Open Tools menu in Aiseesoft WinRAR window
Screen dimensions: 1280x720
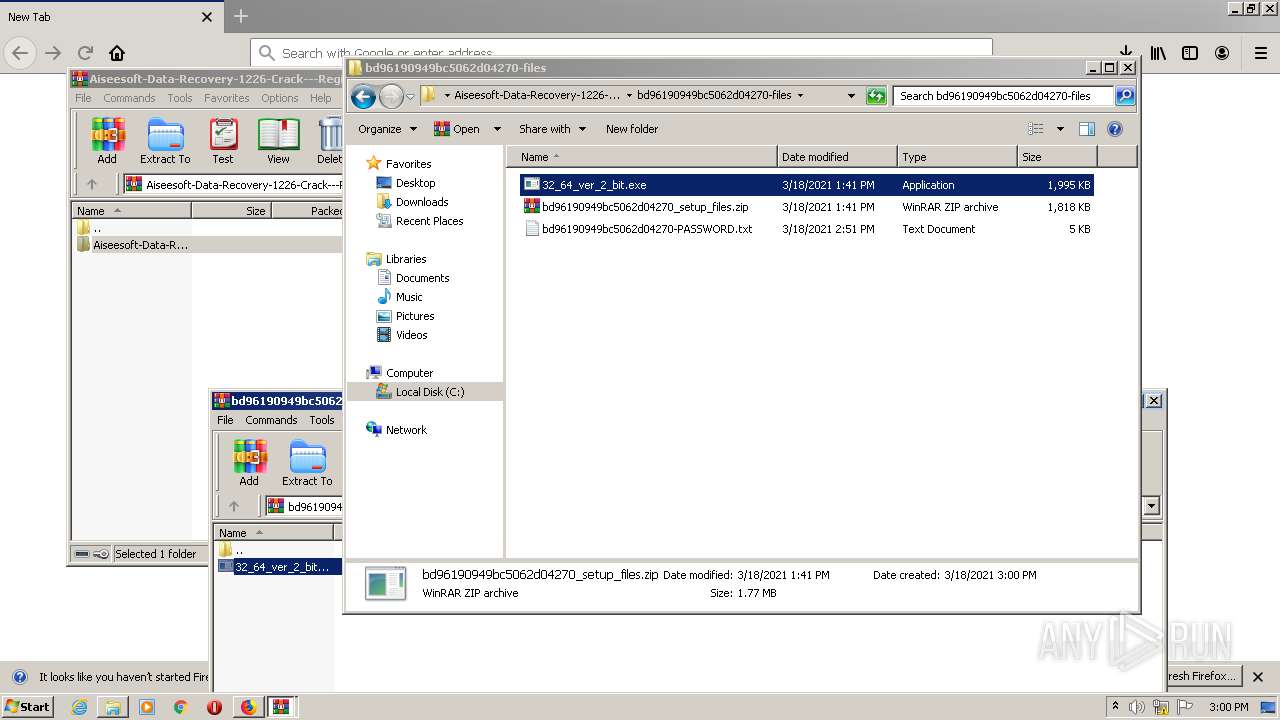(x=180, y=98)
